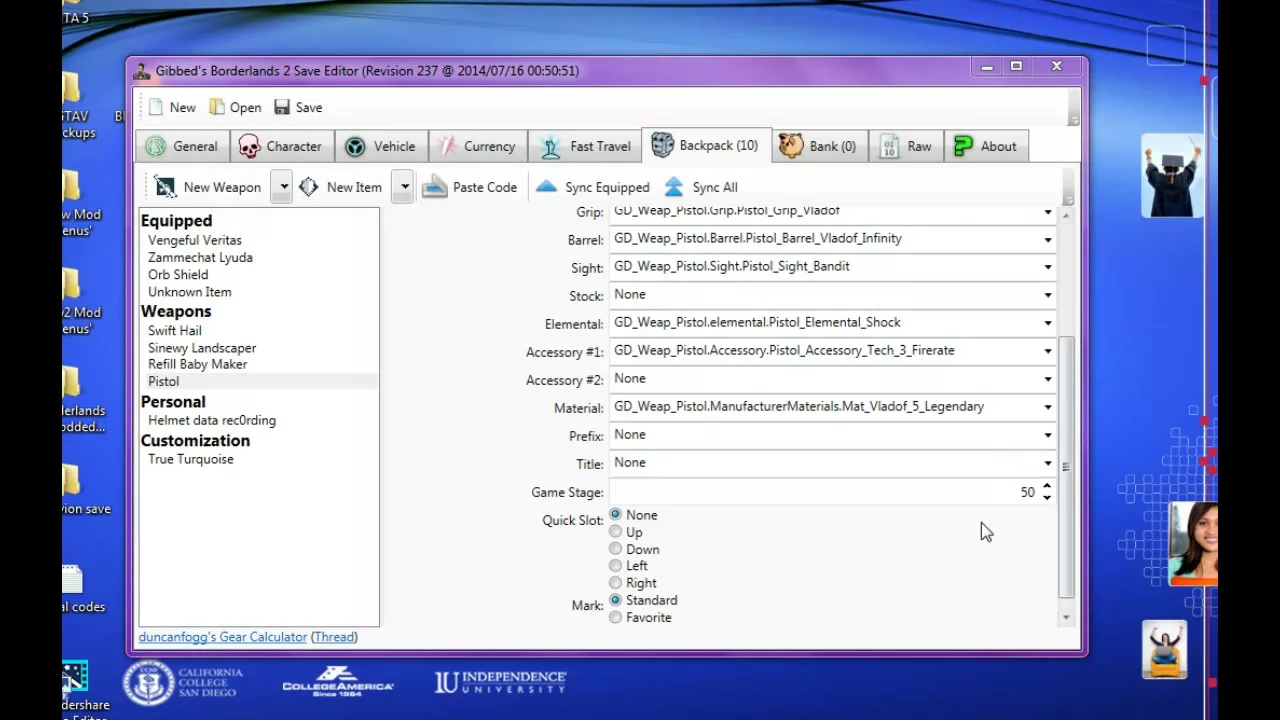The width and height of the screenshot is (1280, 720).
Task: Select Zammechat Lyuda item
Action: 200,257
